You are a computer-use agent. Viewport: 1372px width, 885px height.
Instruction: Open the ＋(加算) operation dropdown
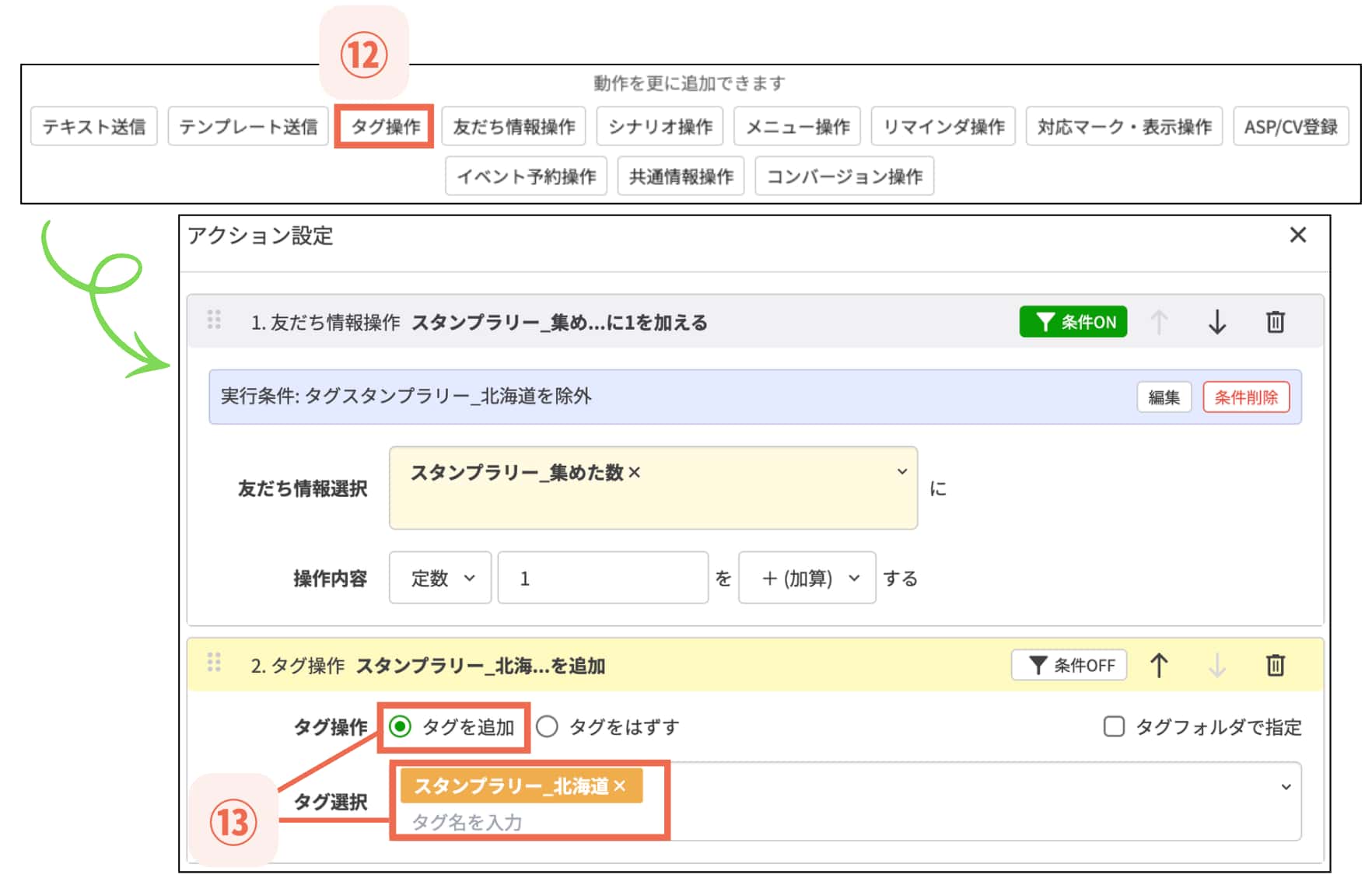click(x=807, y=579)
